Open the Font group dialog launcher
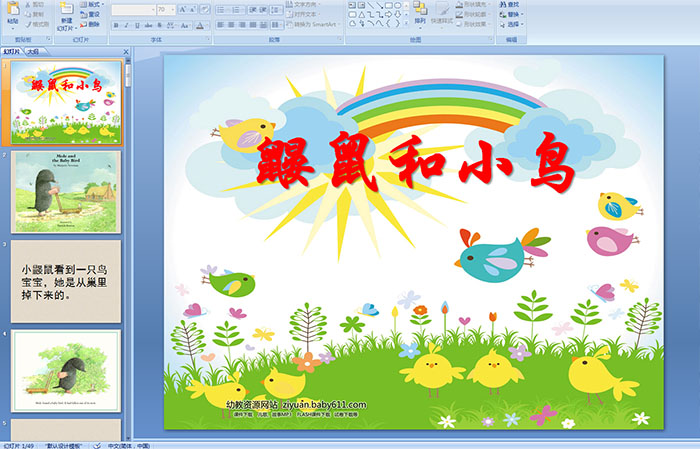 click(x=208, y=39)
